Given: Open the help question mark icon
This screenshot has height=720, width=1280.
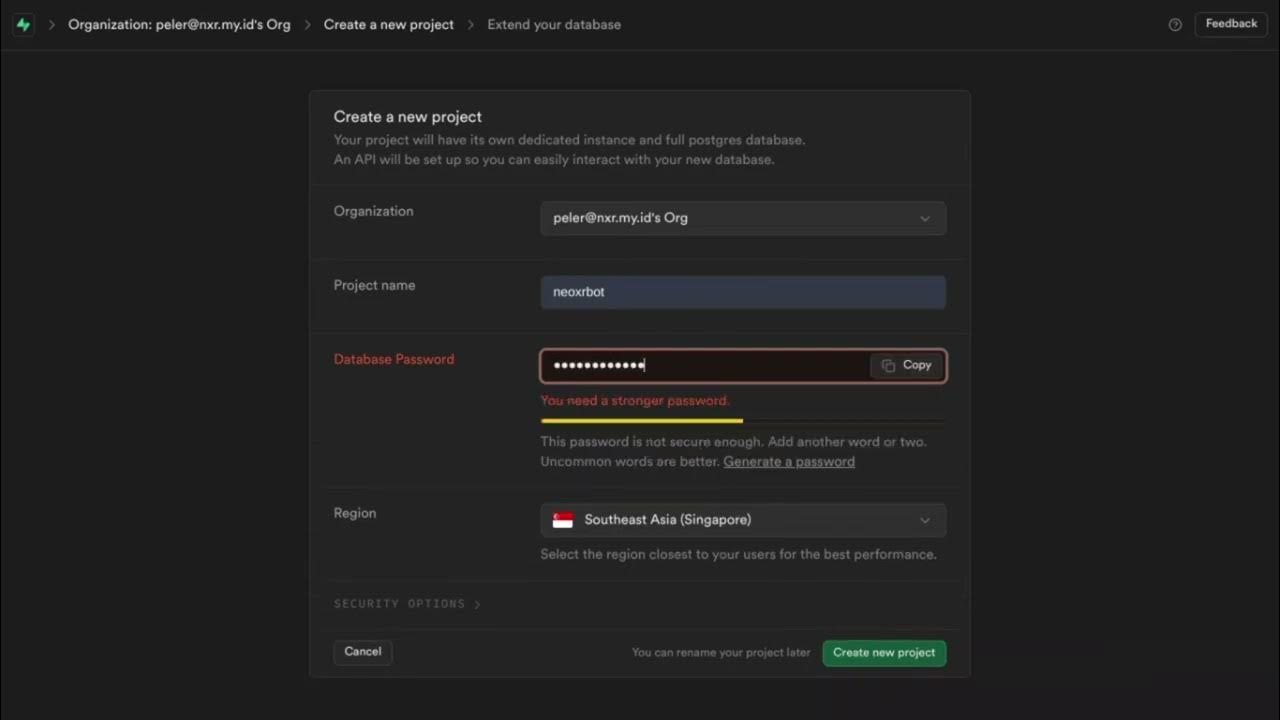Looking at the screenshot, I should coord(1175,25).
